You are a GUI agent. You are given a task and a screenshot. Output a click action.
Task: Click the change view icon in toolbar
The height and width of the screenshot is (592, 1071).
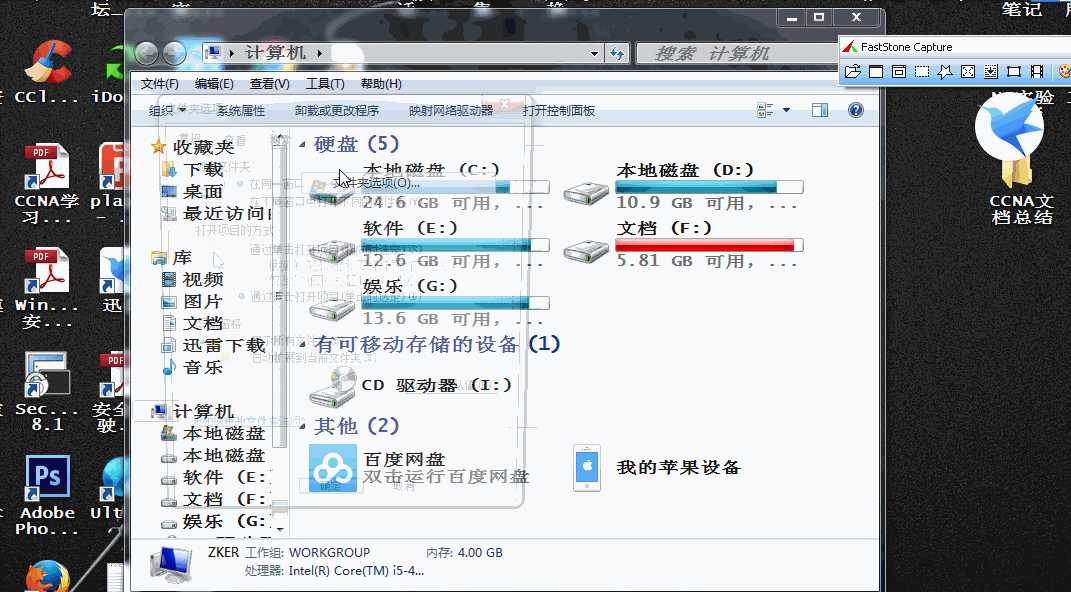point(765,110)
